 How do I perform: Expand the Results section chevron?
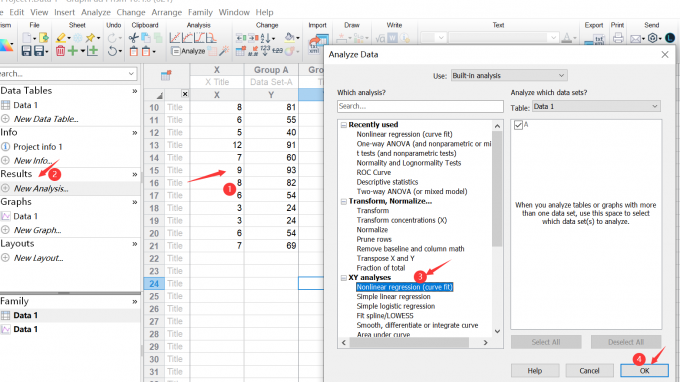(x=135, y=174)
